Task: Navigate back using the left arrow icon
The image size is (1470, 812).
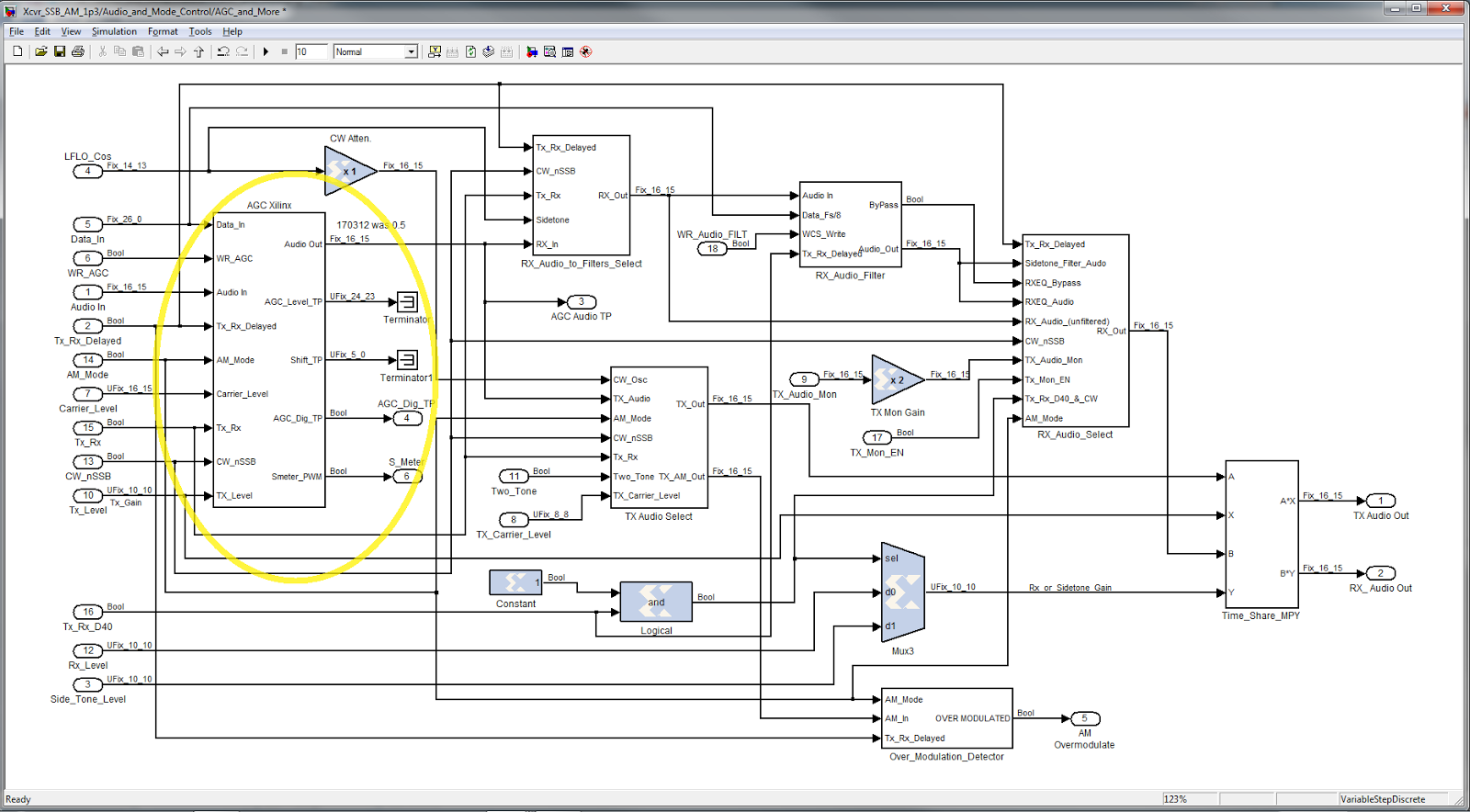Action: (x=163, y=51)
